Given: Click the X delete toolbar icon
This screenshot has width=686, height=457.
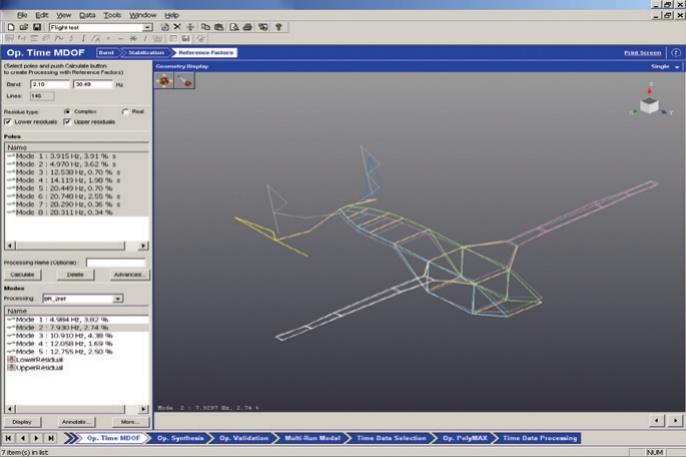Looking at the screenshot, I should pyautogui.click(x=177, y=27).
